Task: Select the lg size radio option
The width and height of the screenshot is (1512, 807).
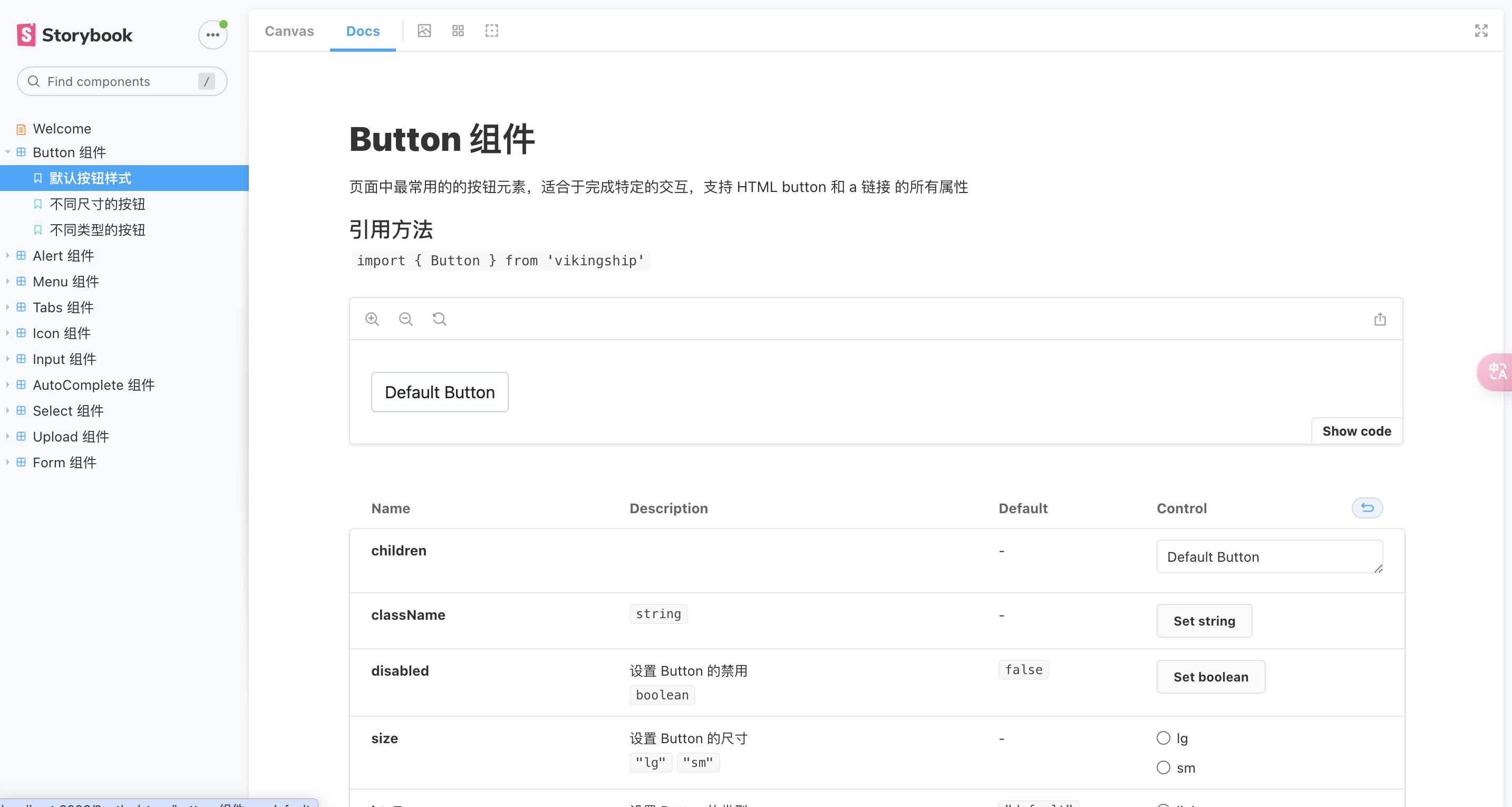Action: (x=1164, y=738)
